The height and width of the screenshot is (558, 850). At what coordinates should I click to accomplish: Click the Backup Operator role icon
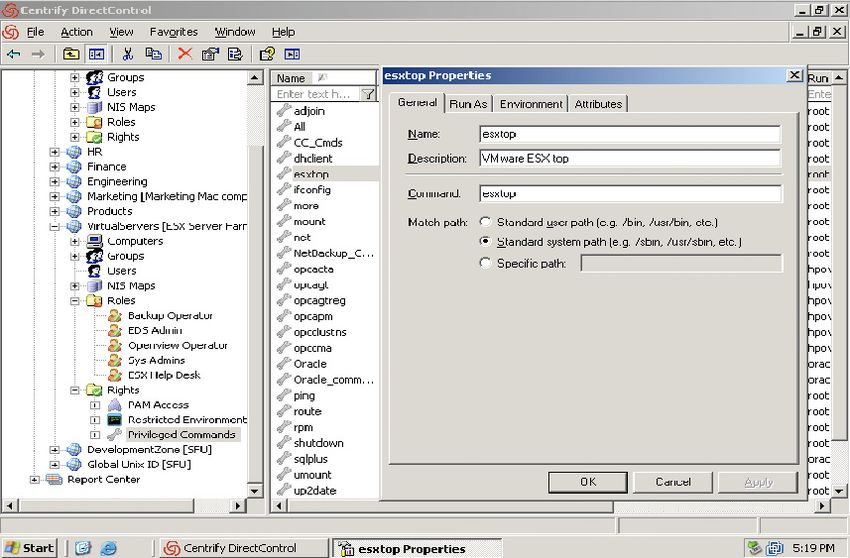[114, 316]
